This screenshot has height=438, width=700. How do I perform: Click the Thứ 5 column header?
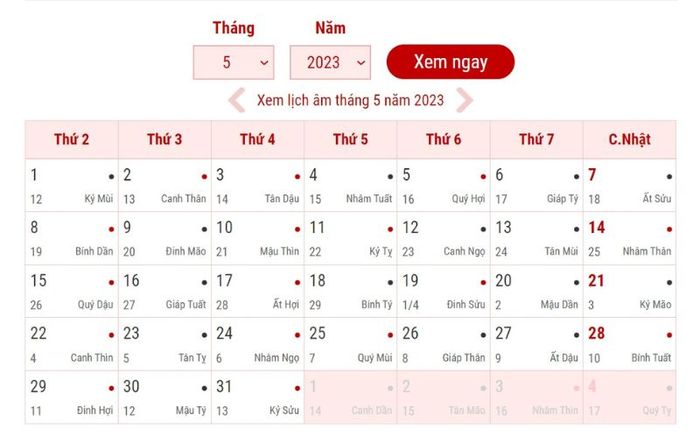pos(350,139)
